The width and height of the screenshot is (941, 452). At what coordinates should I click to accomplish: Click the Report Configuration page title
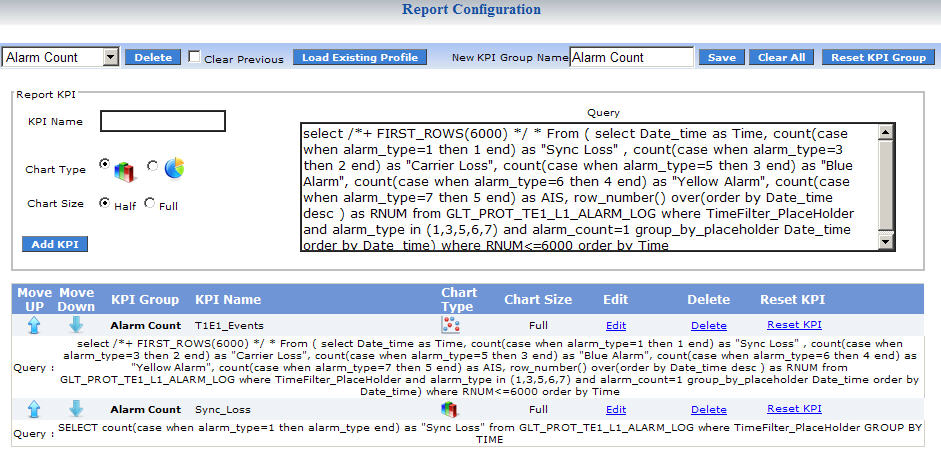471,10
